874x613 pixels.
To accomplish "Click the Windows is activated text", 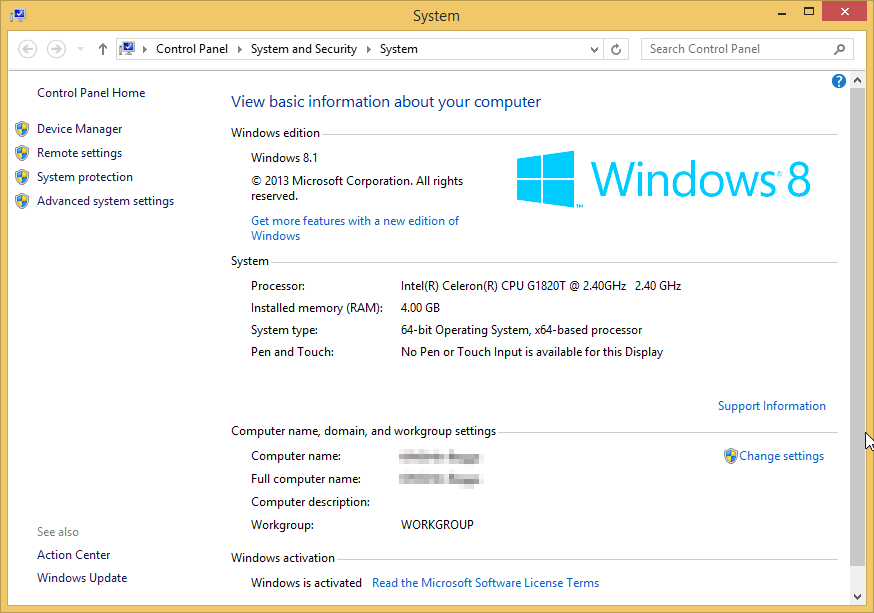I will pos(306,583).
